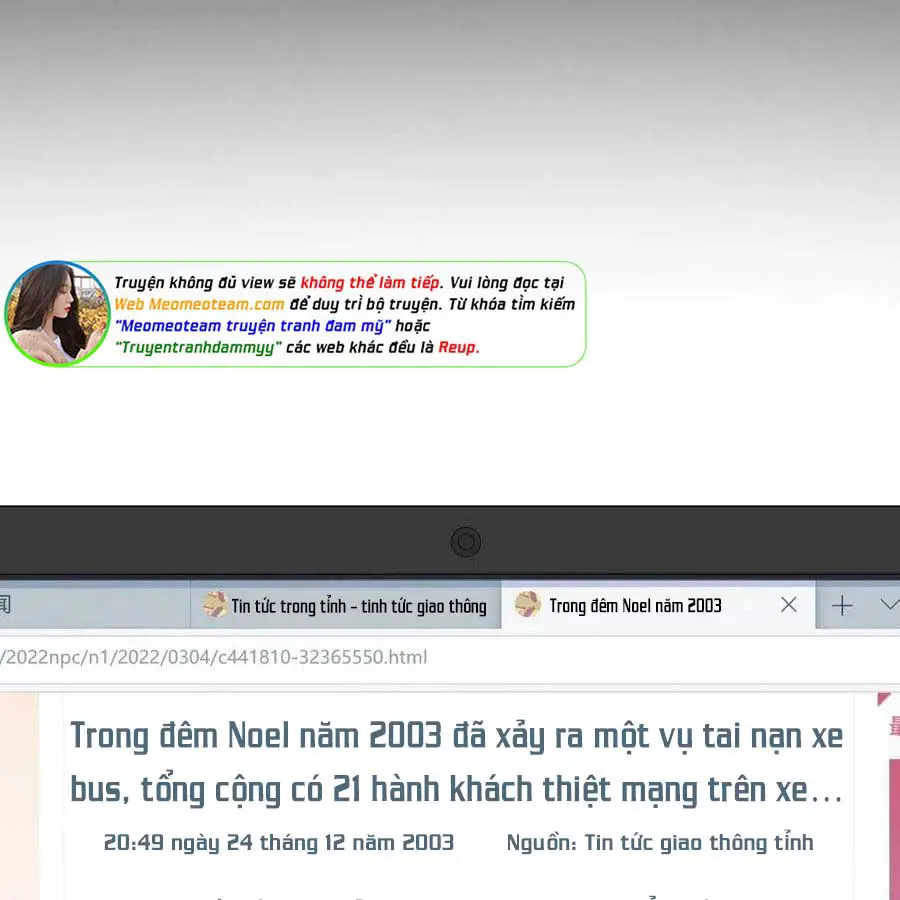Click the address bar URL
The width and height of the screenshot is (900, 900).
pyautogui.click(x=215, y=657)
